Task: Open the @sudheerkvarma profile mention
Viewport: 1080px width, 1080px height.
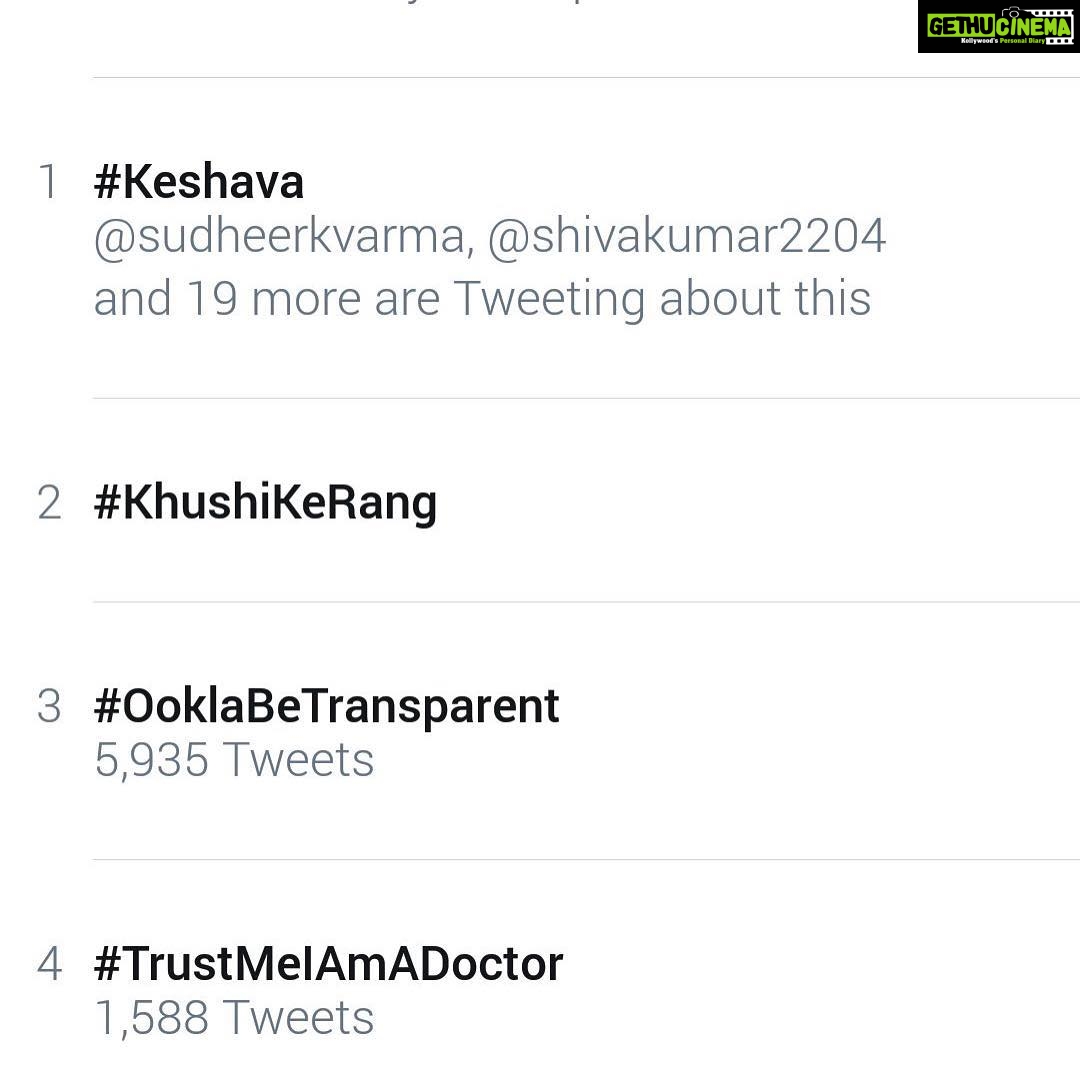Action: click(284, 237)
